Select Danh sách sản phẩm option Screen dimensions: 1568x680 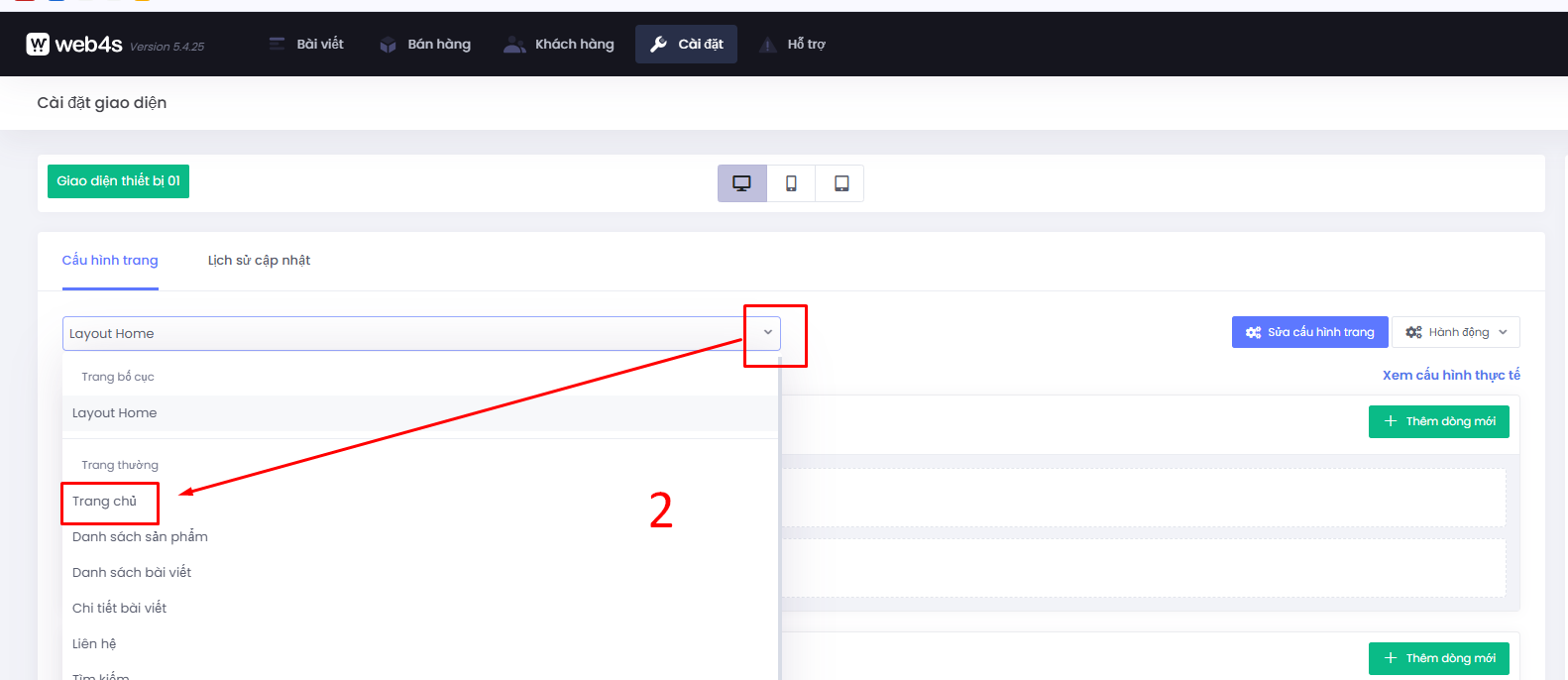click(x=140, y=537)
